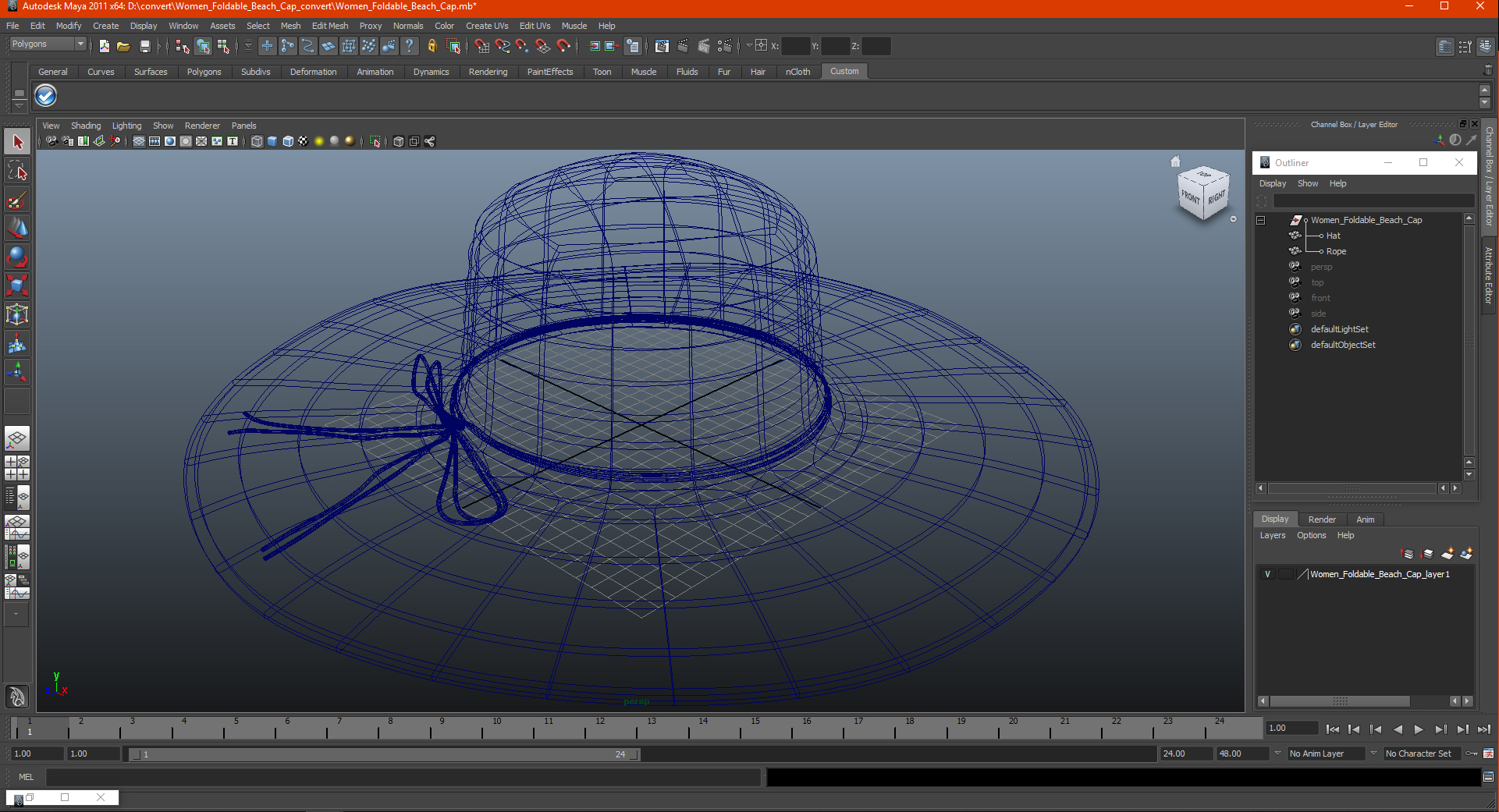This screenshot has width=1499, height=812.
Task: Click the home icon above view cube
Action: point(1175,161)
